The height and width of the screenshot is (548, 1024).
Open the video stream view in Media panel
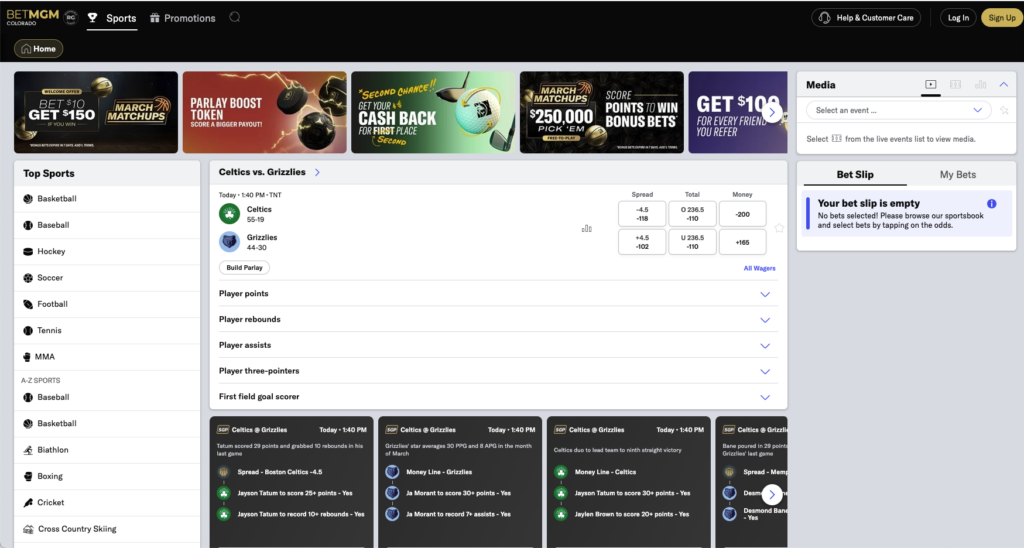[x=931, y=85]
